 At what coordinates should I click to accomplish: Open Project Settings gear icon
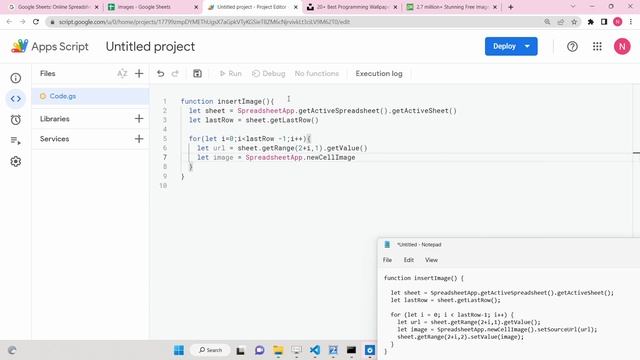point(16,162)
